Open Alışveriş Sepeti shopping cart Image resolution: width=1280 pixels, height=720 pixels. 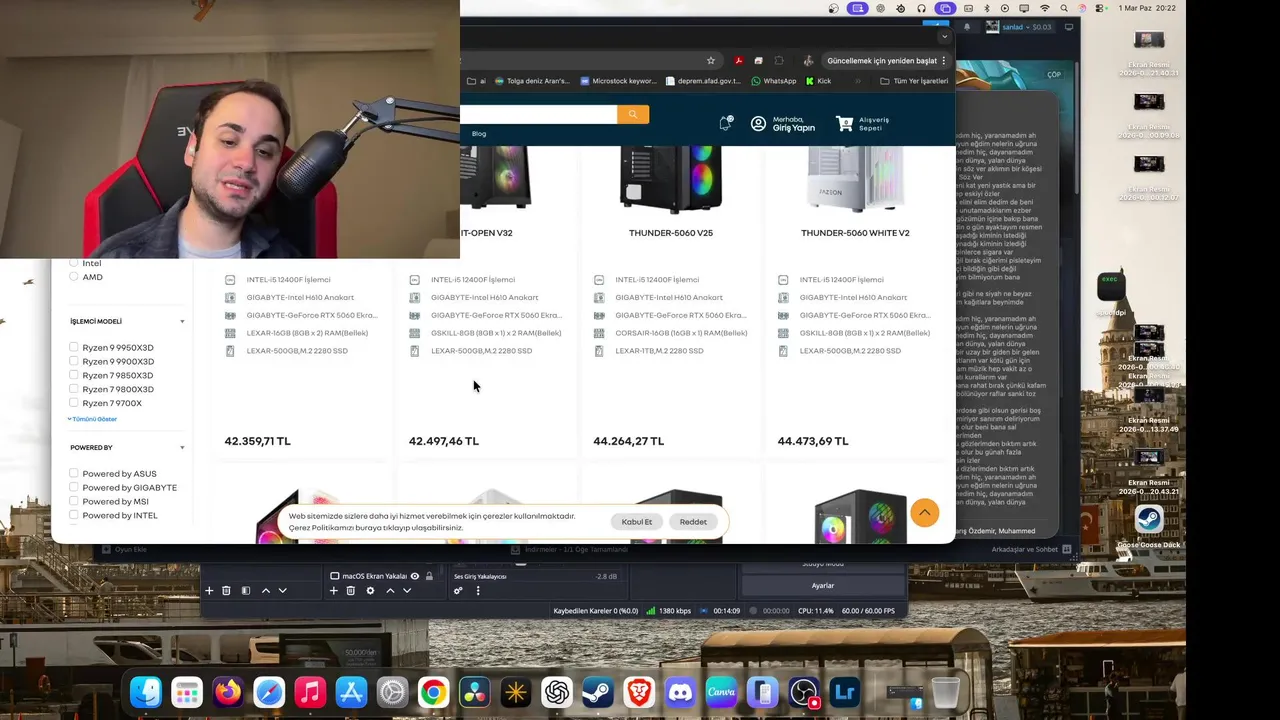click(862, 124)
